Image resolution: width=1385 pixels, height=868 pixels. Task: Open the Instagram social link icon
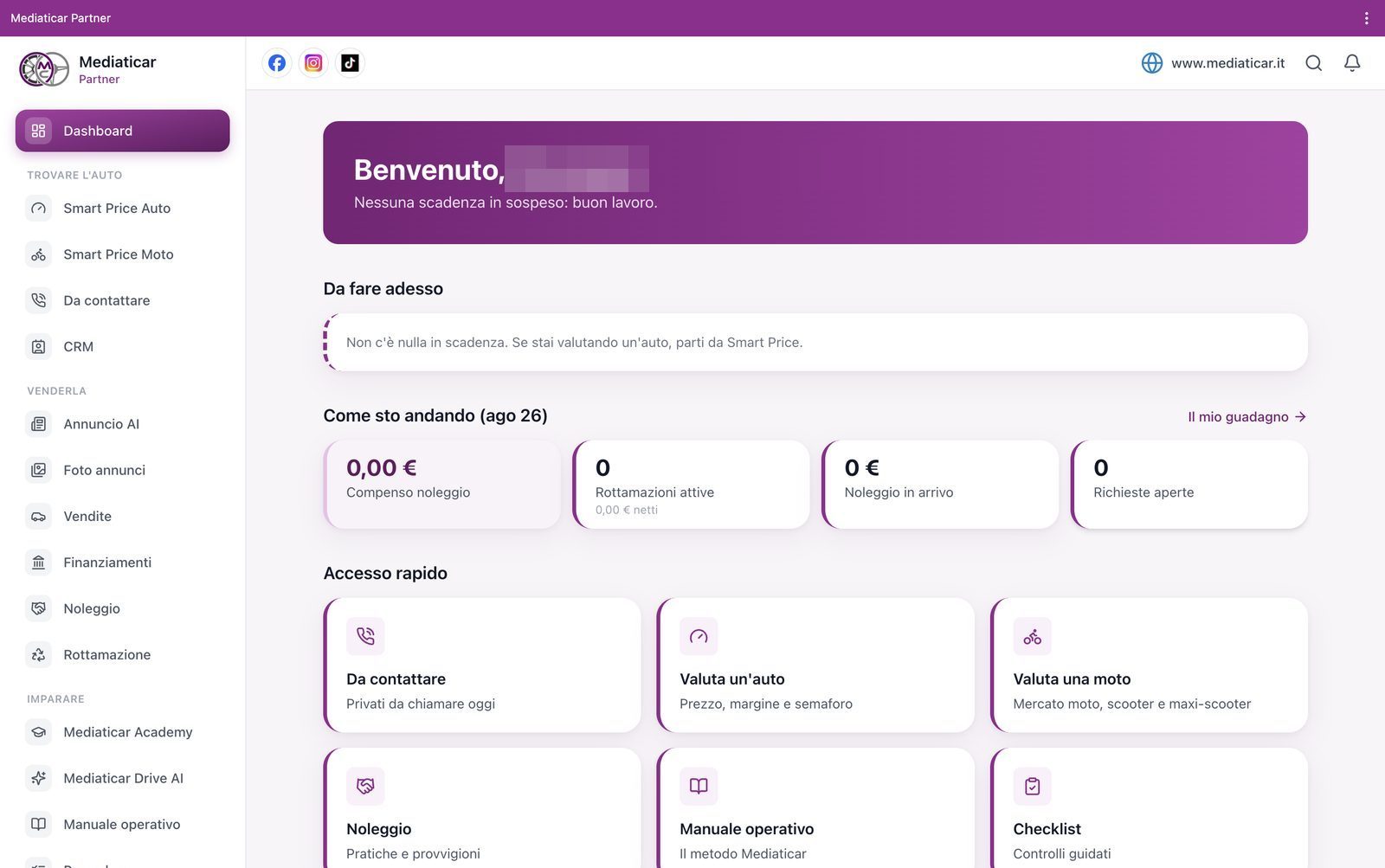[x=313, y=63]
